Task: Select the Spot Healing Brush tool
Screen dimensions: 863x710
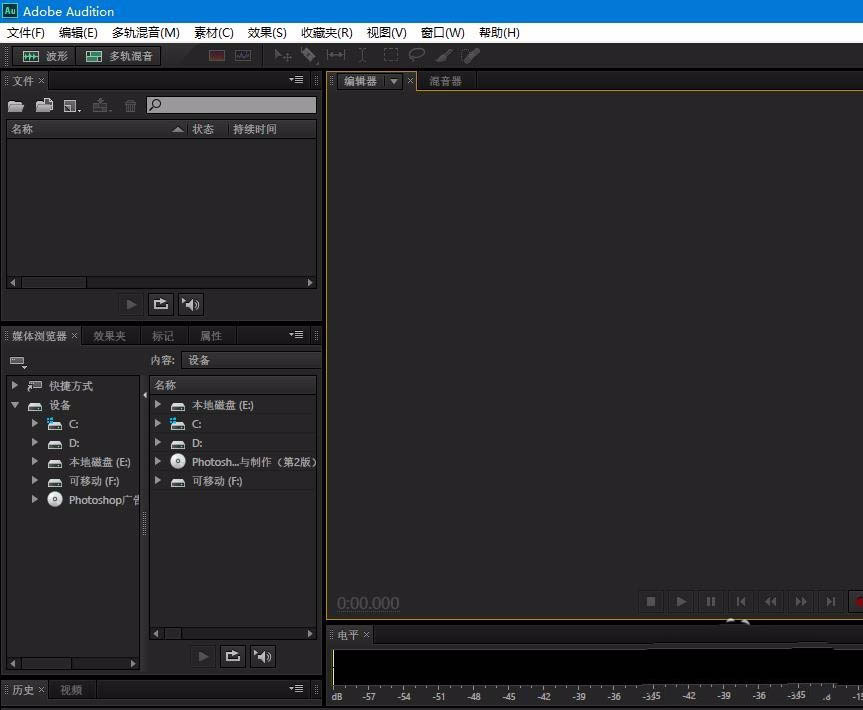Action: point(470,56)
